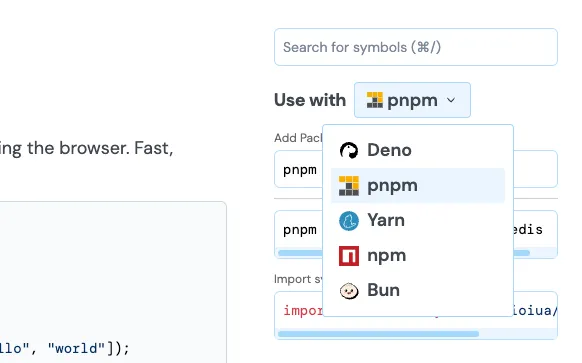Click the 'ing the browser. Fast,' description text
Image resolution: width=582 pixels, height=363 pixels.
pos(86,148)
